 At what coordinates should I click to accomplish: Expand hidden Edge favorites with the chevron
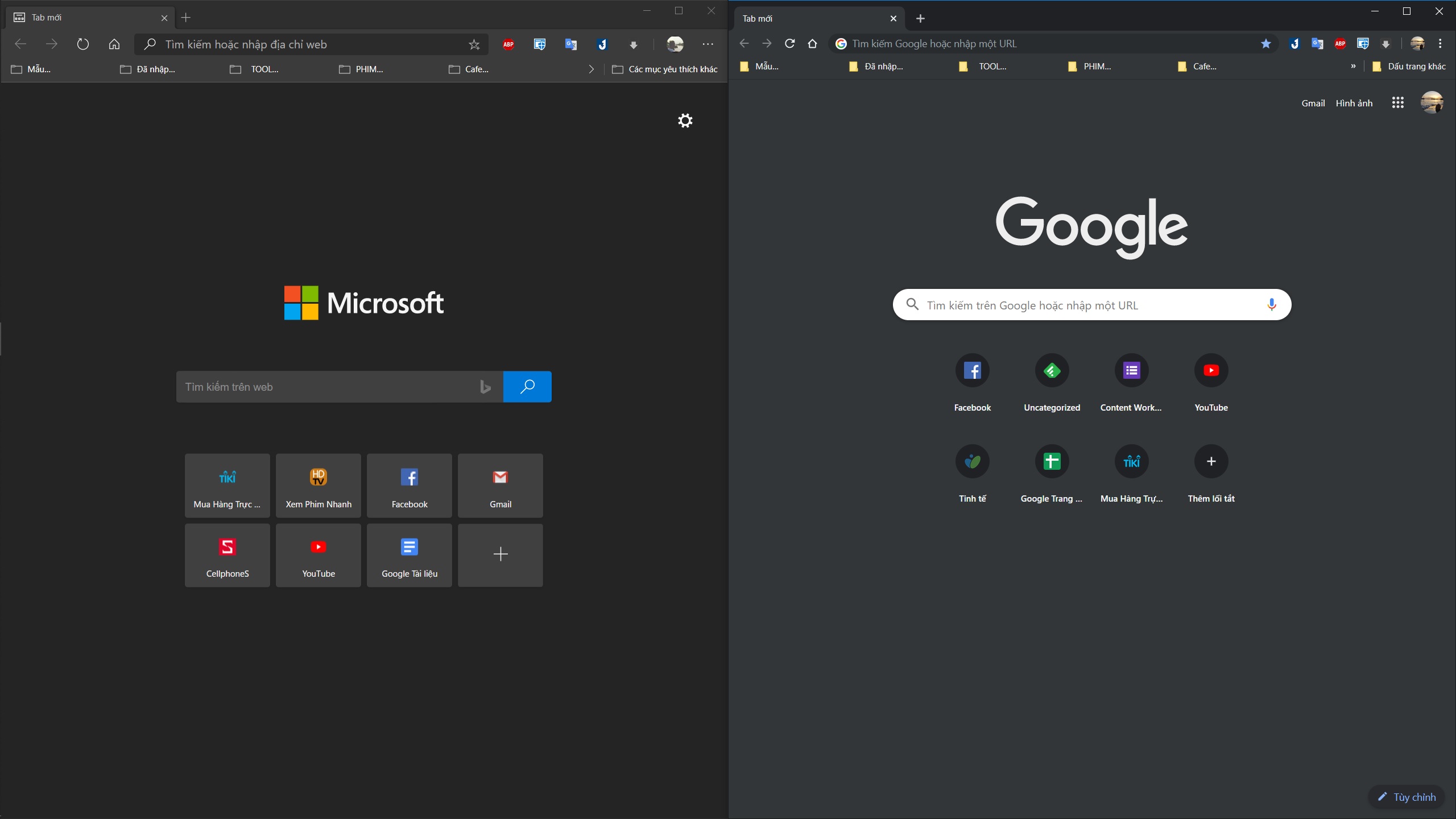(x=591, y=69)
